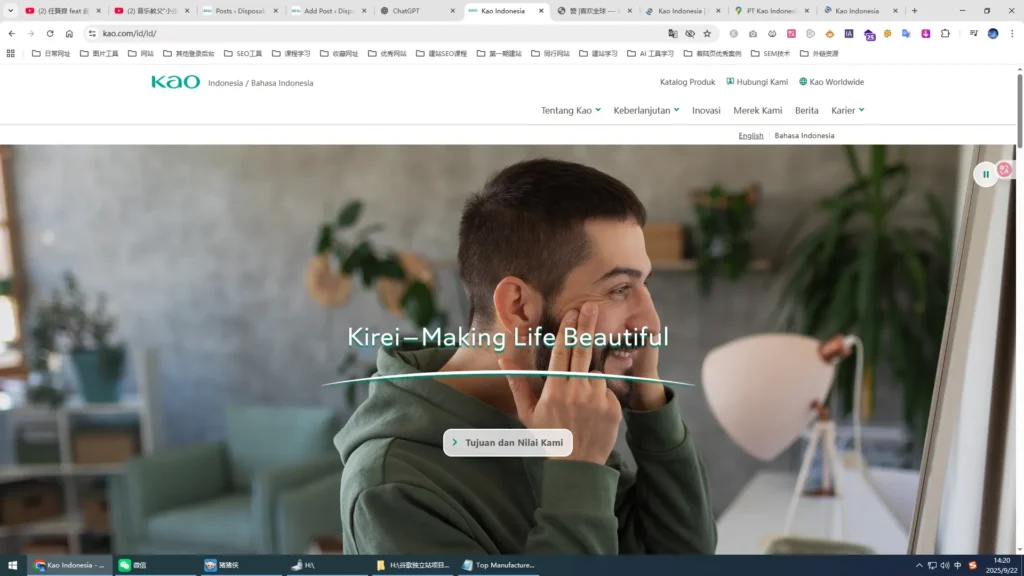This screenshot has width=1024, height=576.
Task: Switch site language to English
Action: click(750, 135)
